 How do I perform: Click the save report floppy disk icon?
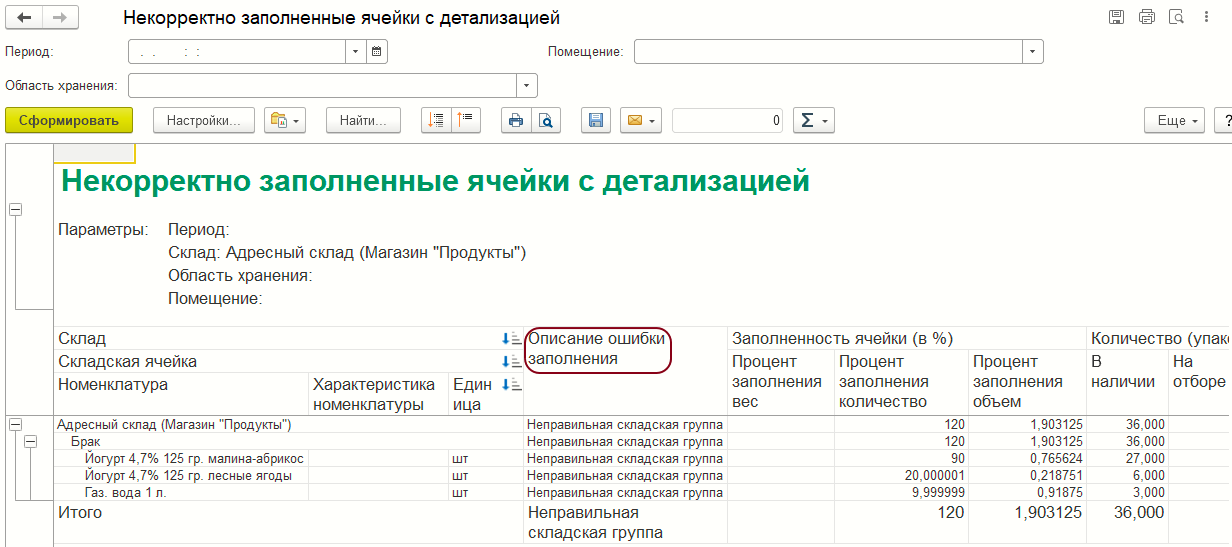pyautogui.click(x=596, y=120)
